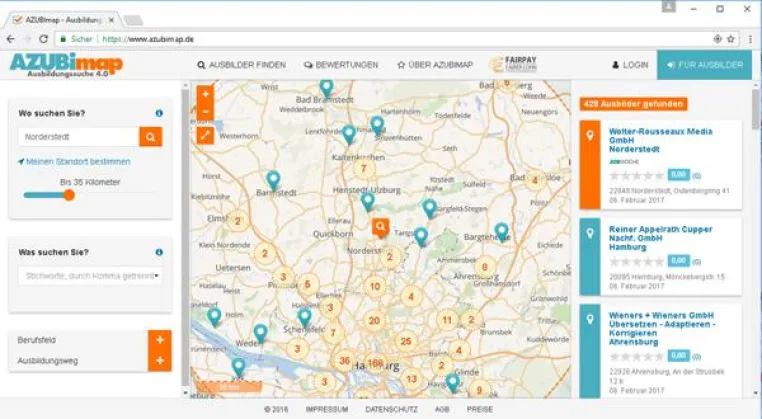The width and height of the screenshot is (762, 419).
Task: Adjust the 'Bis 35 Kilometer' radius slider handle
Action: 69,195
